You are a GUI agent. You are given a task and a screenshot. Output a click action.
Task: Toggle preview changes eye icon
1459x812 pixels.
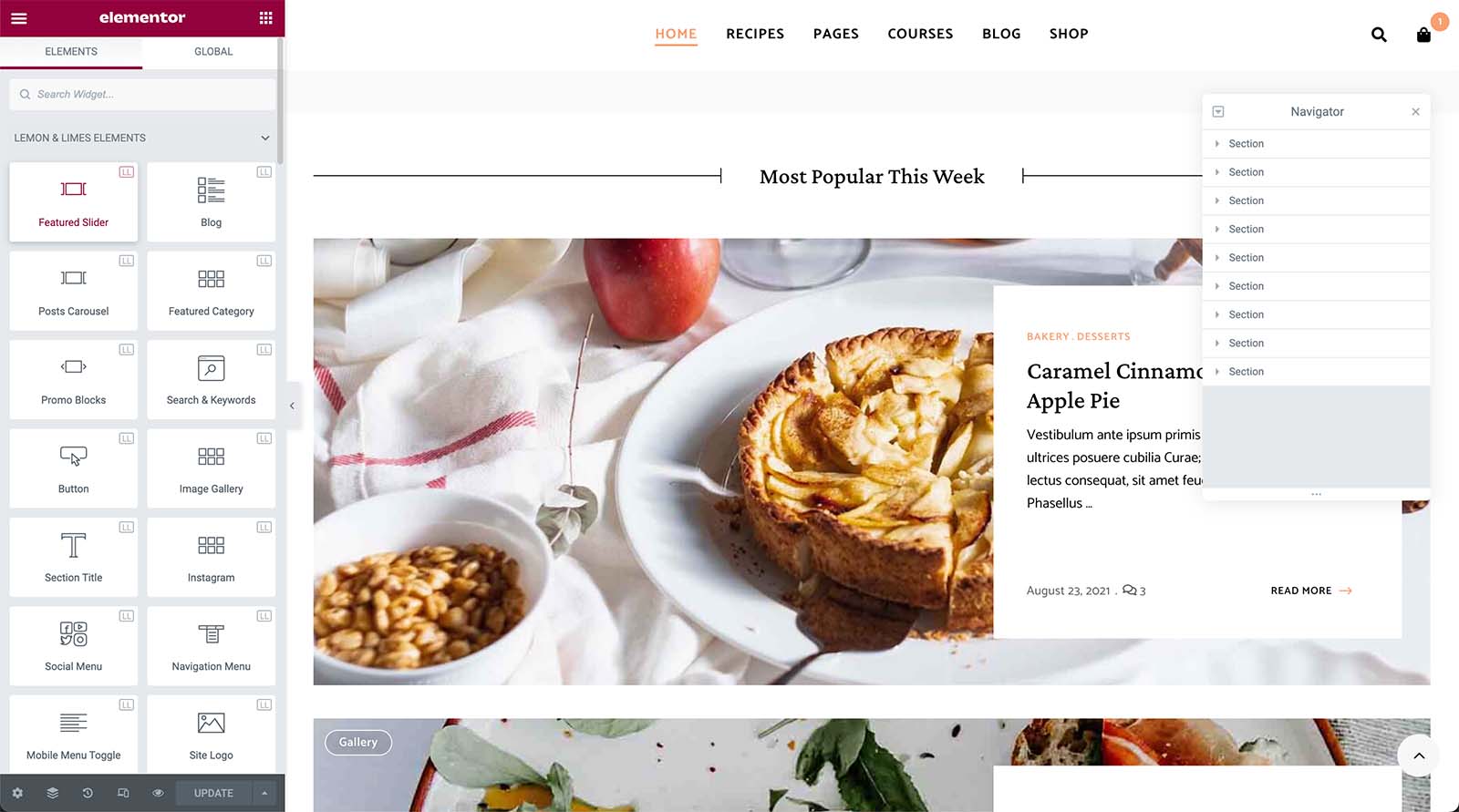(158, 793)
